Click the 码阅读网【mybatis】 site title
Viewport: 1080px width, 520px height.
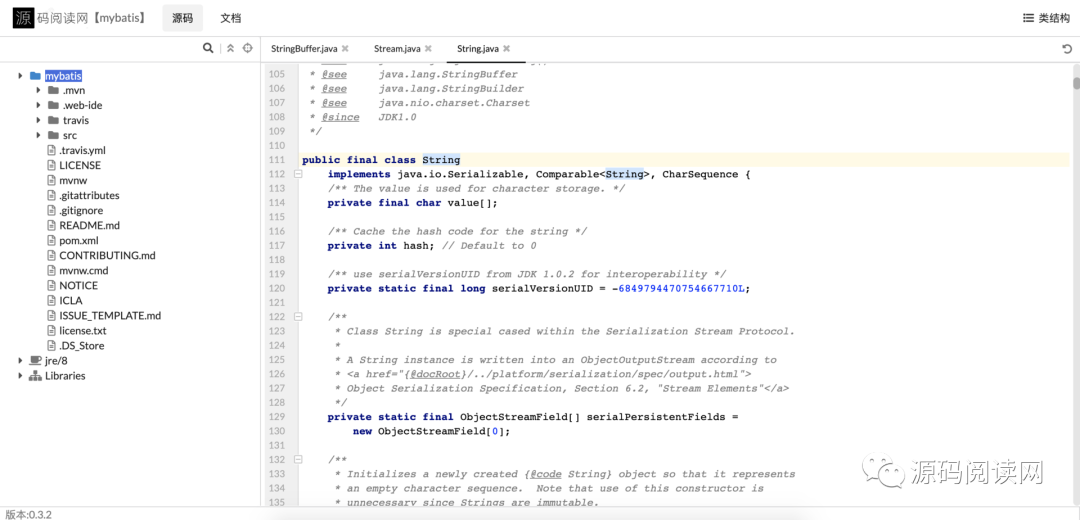(92, 18)
